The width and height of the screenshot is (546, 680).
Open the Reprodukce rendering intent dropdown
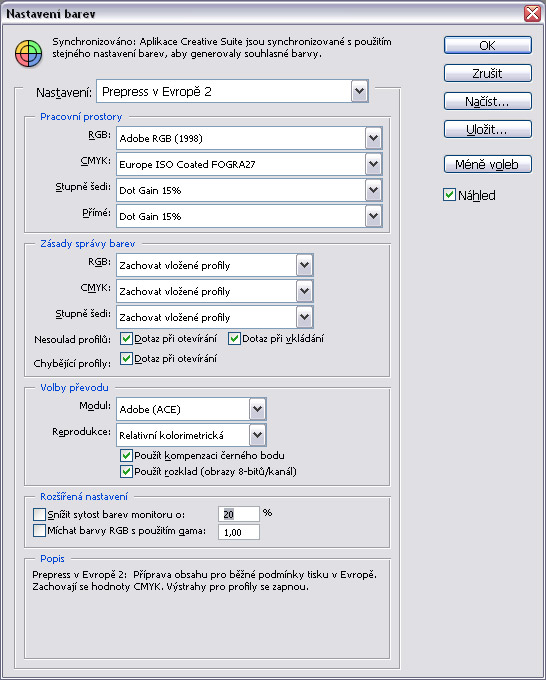191,435
